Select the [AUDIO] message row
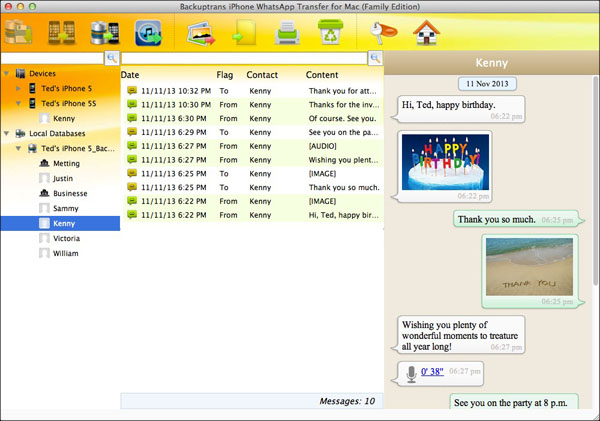Image resolution: width=600 pixels, height=421 pixels. 253,146
